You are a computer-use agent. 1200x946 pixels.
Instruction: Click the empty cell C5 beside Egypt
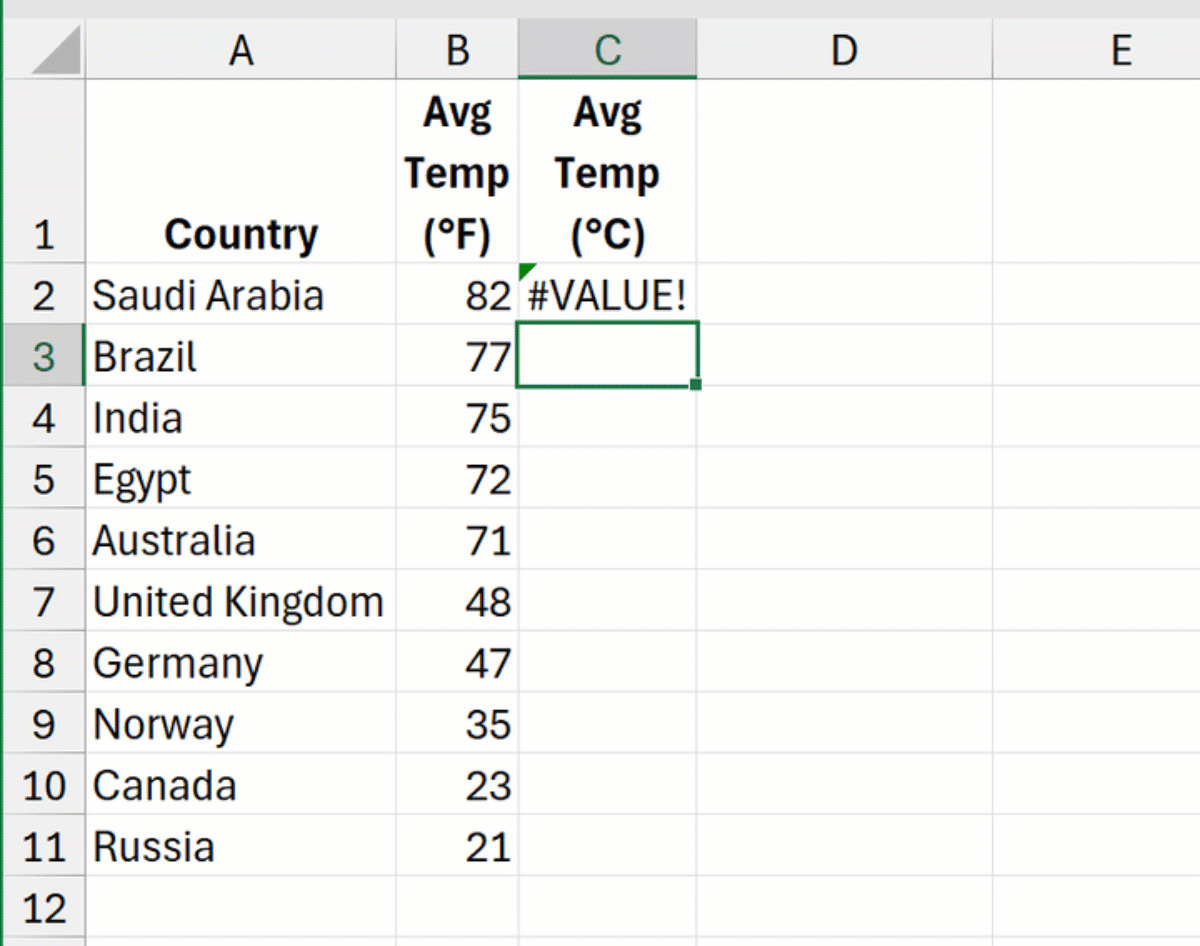click(608, 479)
